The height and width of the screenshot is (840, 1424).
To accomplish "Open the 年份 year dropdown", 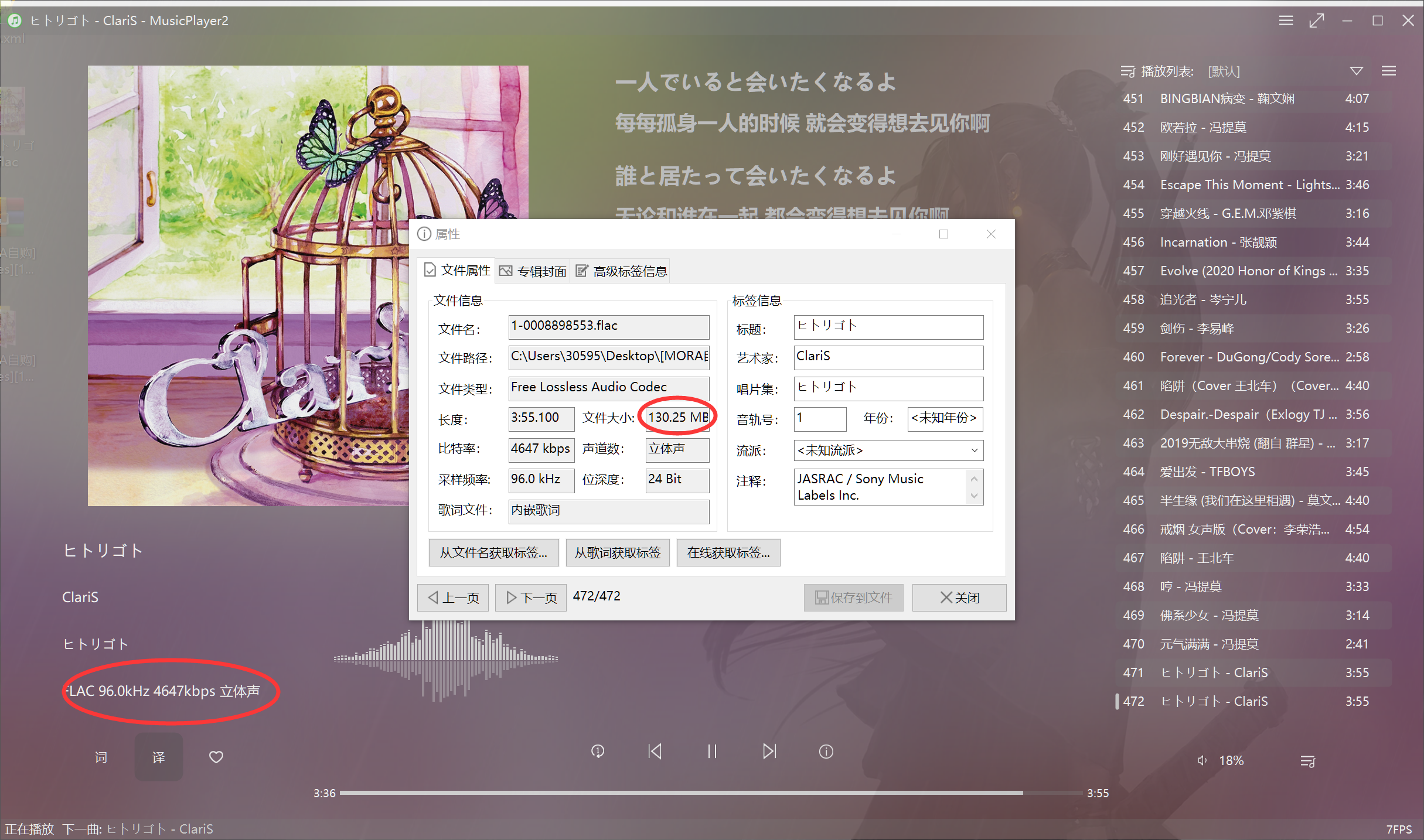I will 944,419.
